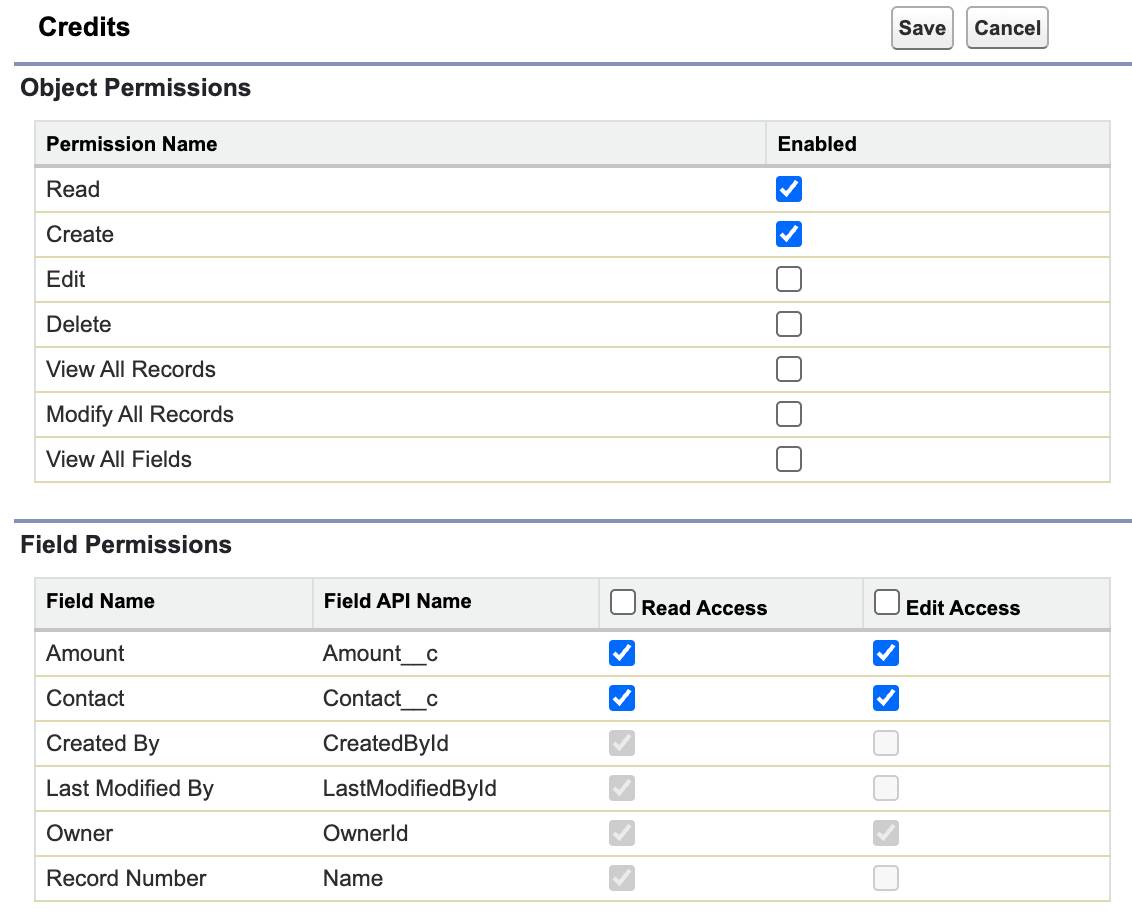Uncheck the Create object permission
The image size is (1132, 918).
pos(788,234)
